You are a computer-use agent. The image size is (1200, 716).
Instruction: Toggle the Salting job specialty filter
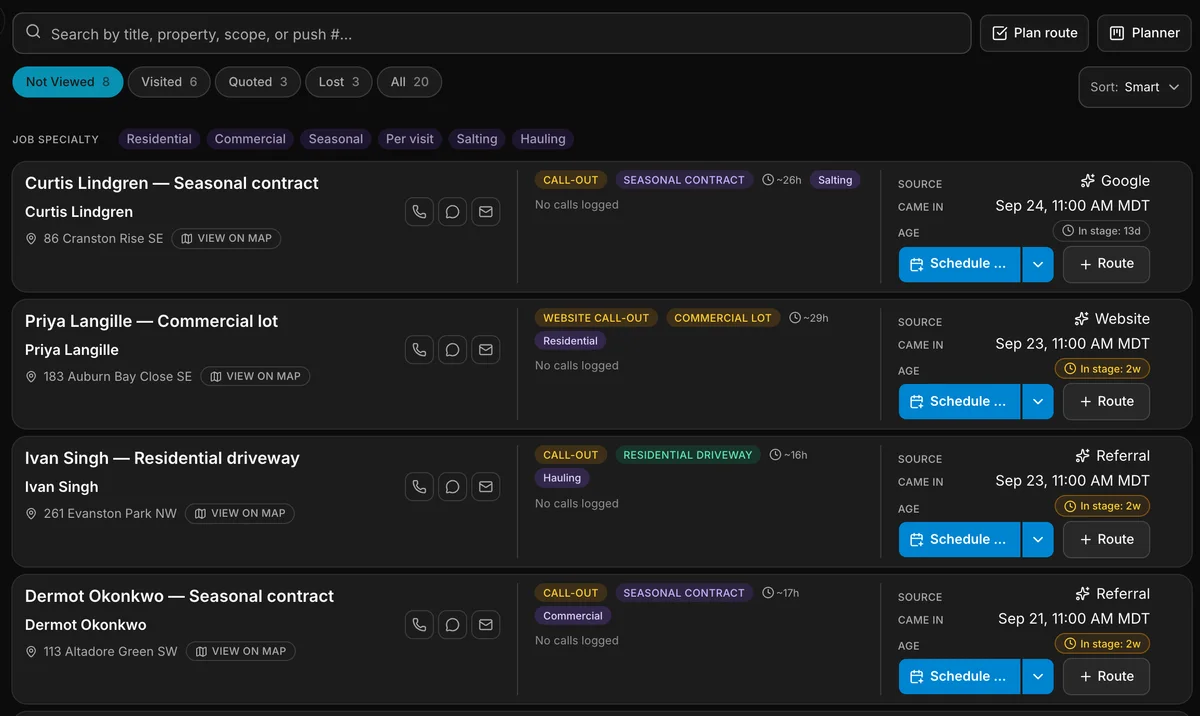(x=477, y=139)
